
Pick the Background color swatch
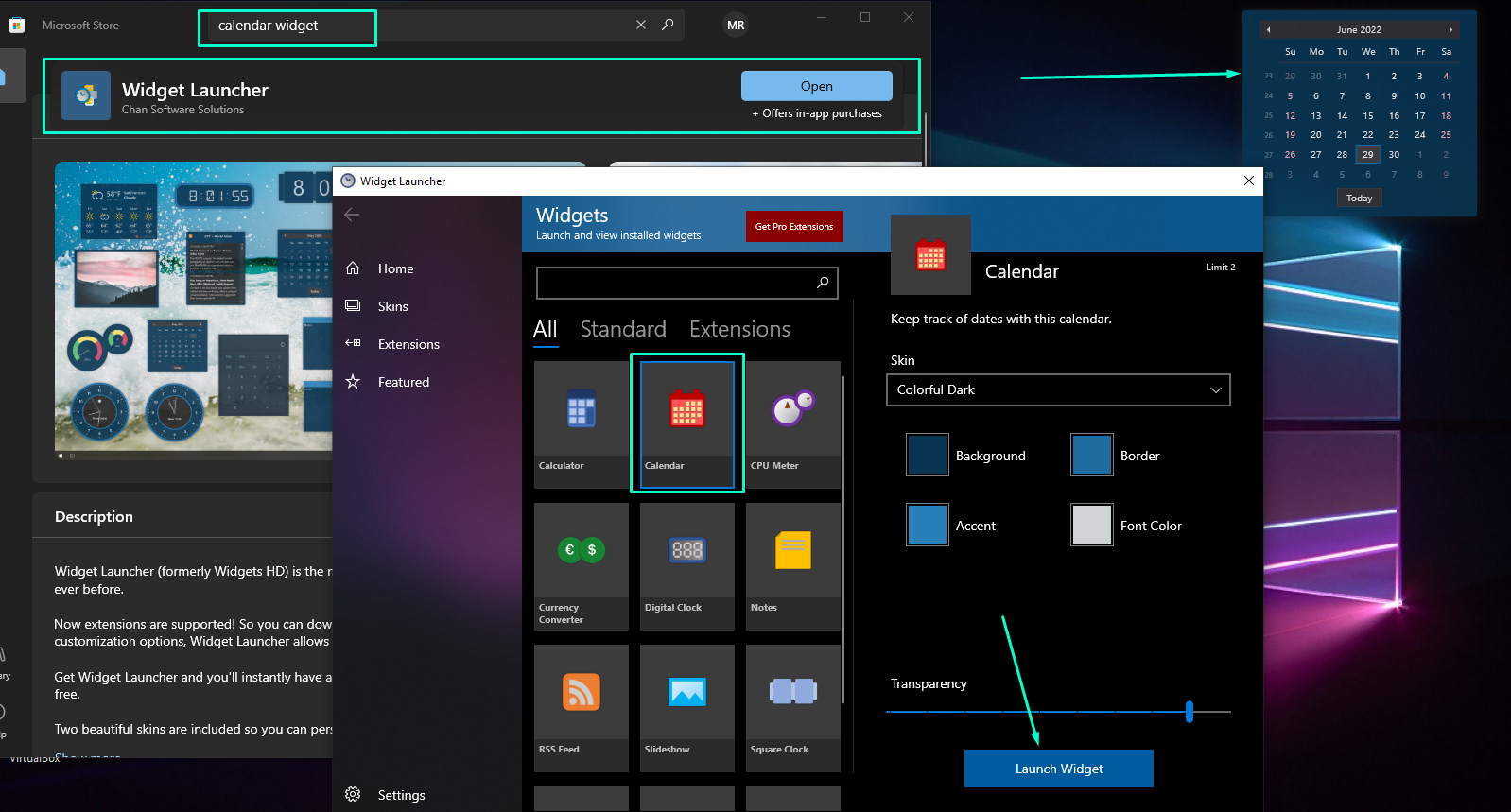point(928,455)
